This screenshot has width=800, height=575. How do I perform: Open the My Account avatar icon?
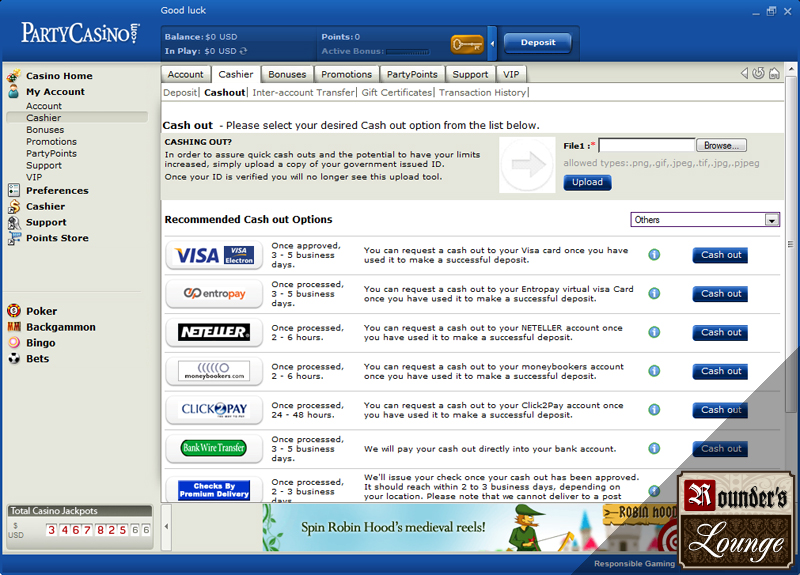tap(14, 91)
